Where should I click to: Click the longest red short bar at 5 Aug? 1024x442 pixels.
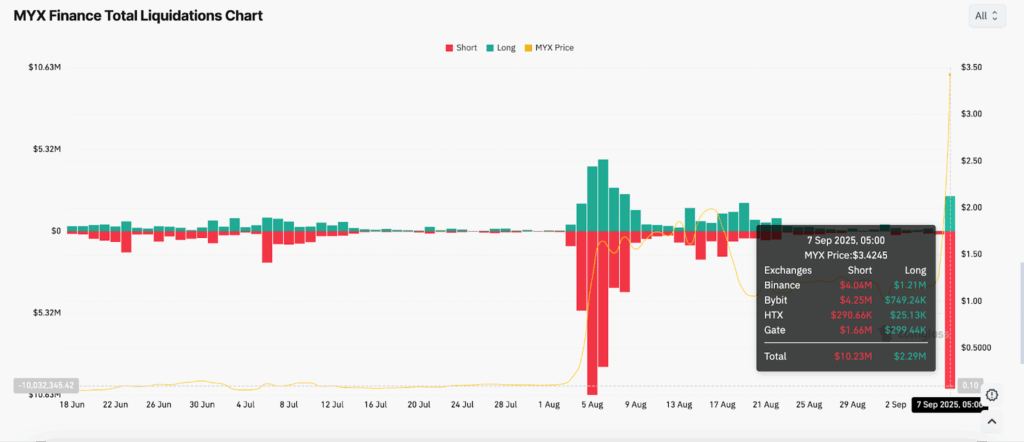[x=592, y=313]
